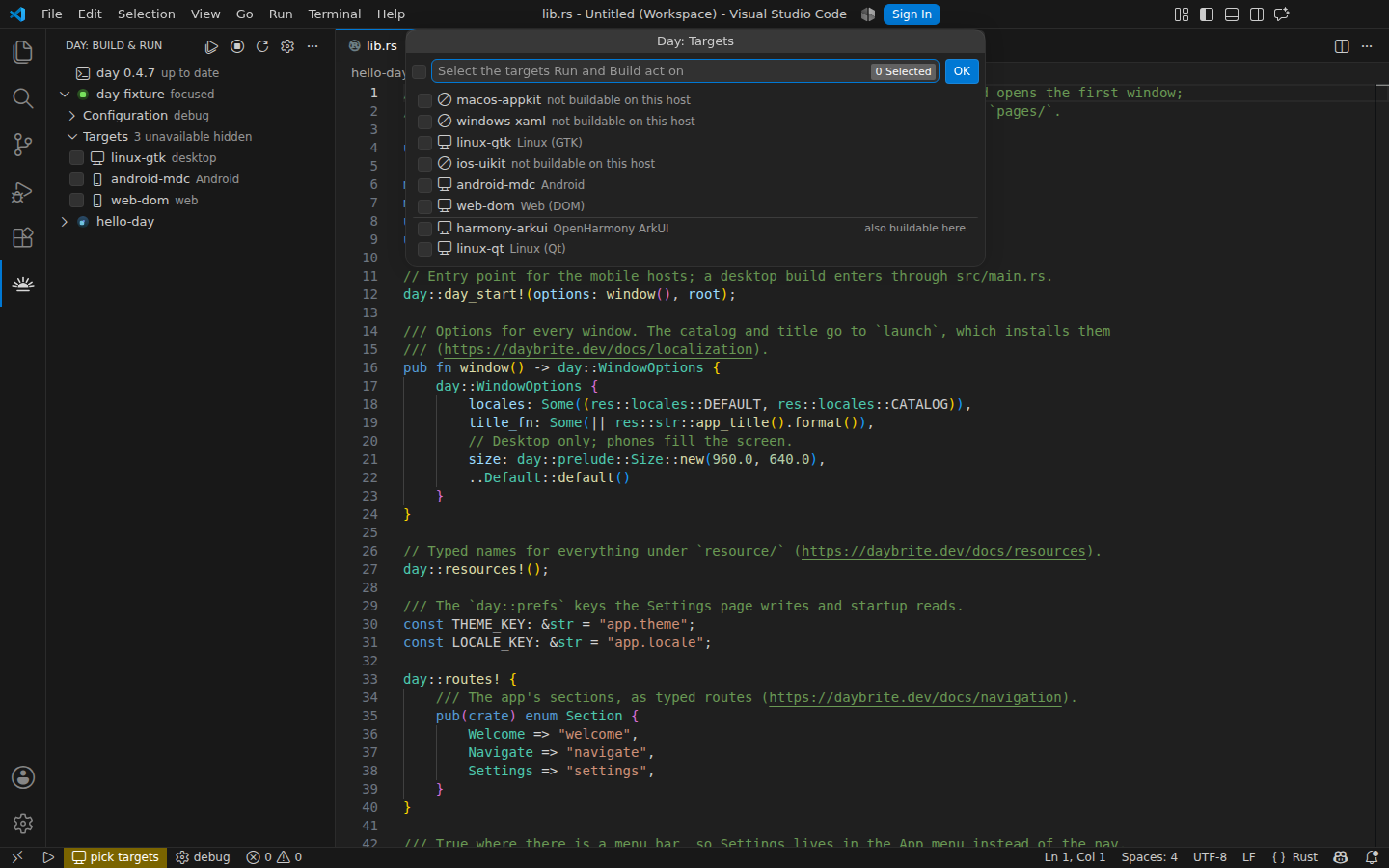Open editor More Actions ellipsis

point(1367,46)
